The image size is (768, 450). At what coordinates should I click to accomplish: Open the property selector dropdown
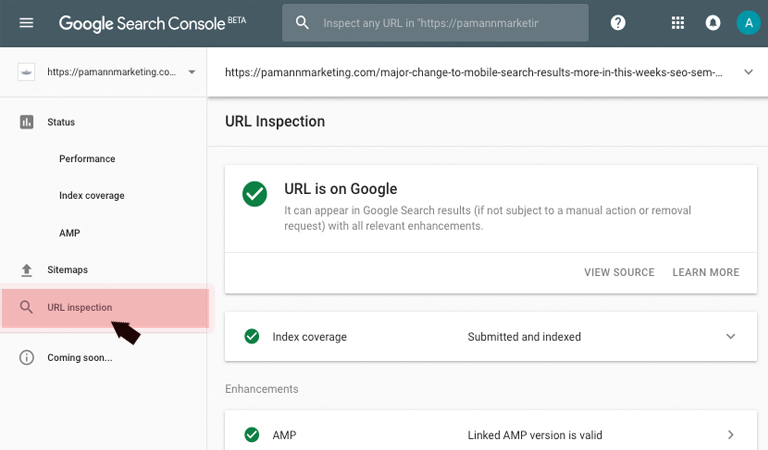(x=192, y=72)
